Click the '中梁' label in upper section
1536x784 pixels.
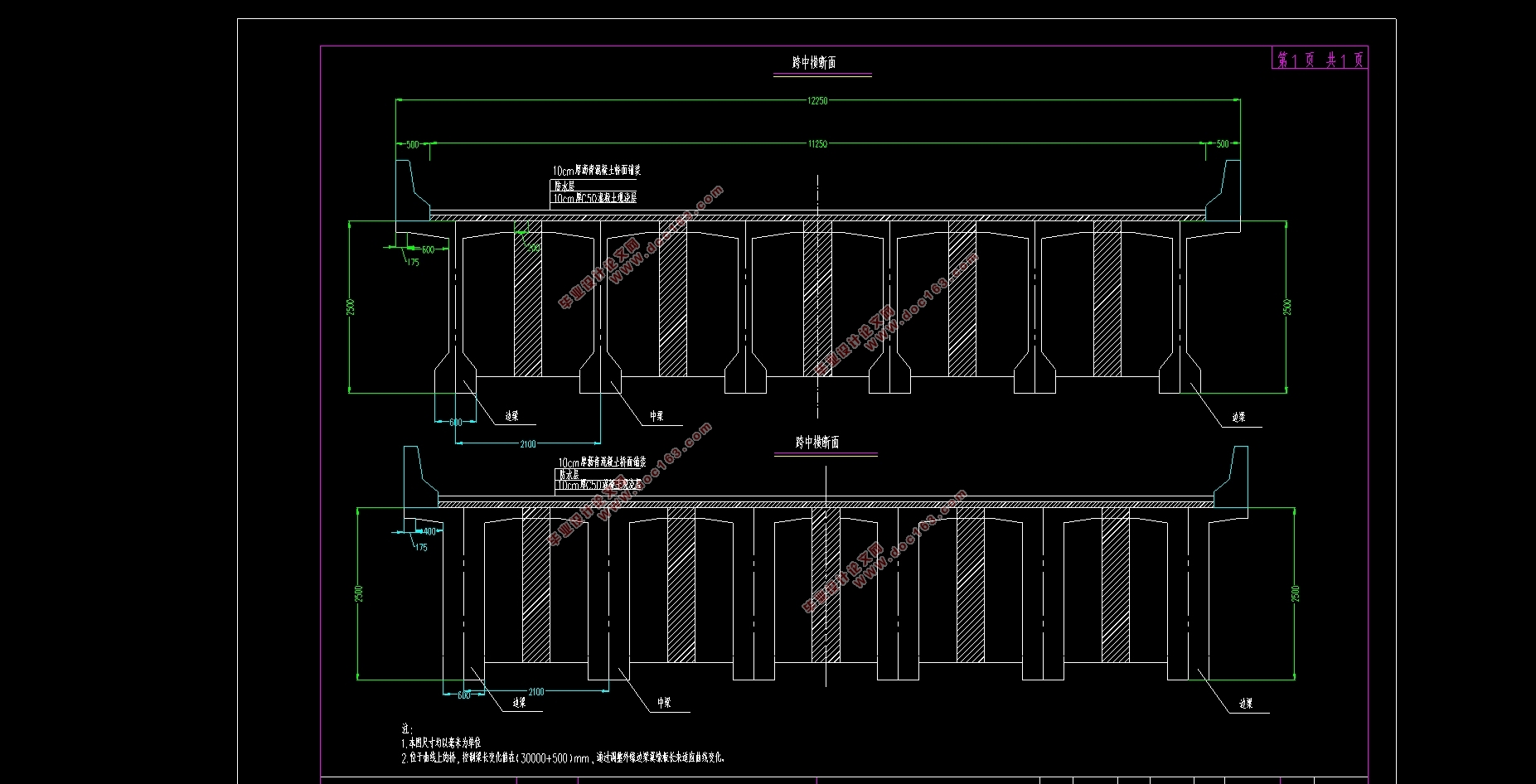tap(657, 417)
